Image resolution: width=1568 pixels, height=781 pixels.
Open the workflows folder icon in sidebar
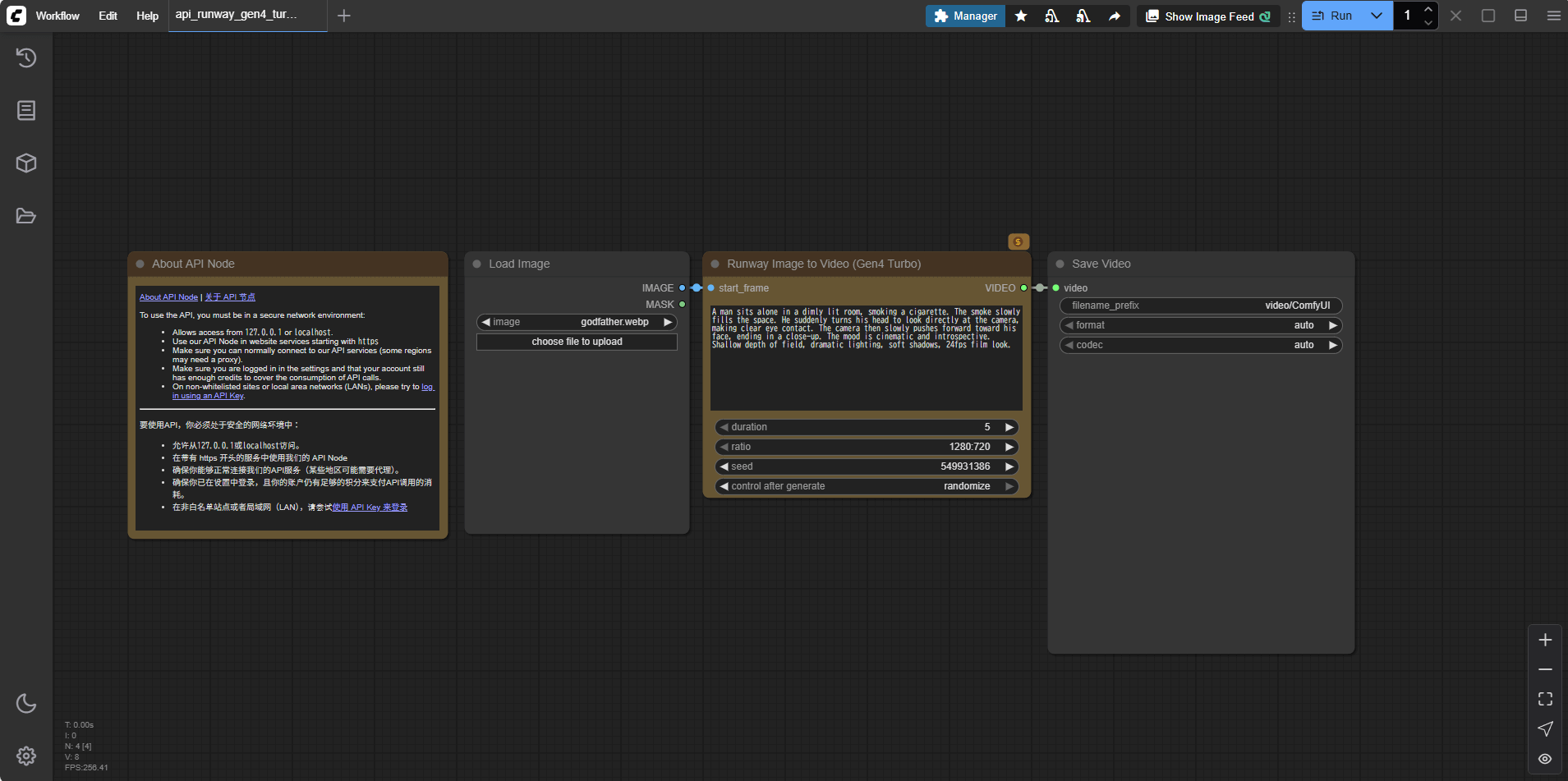(26, 216)
